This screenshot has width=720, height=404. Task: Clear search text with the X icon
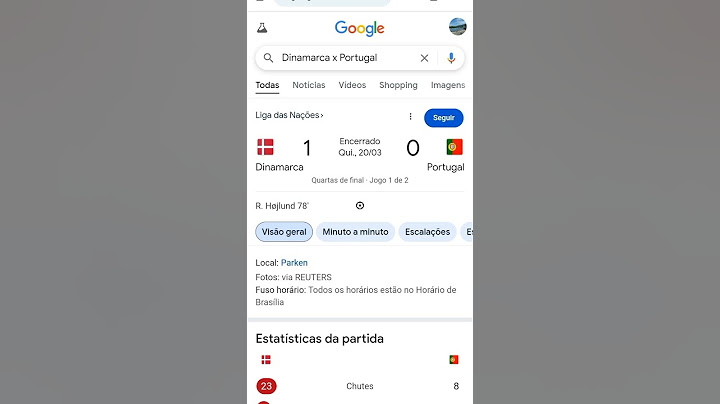click(x=424, y=58)
